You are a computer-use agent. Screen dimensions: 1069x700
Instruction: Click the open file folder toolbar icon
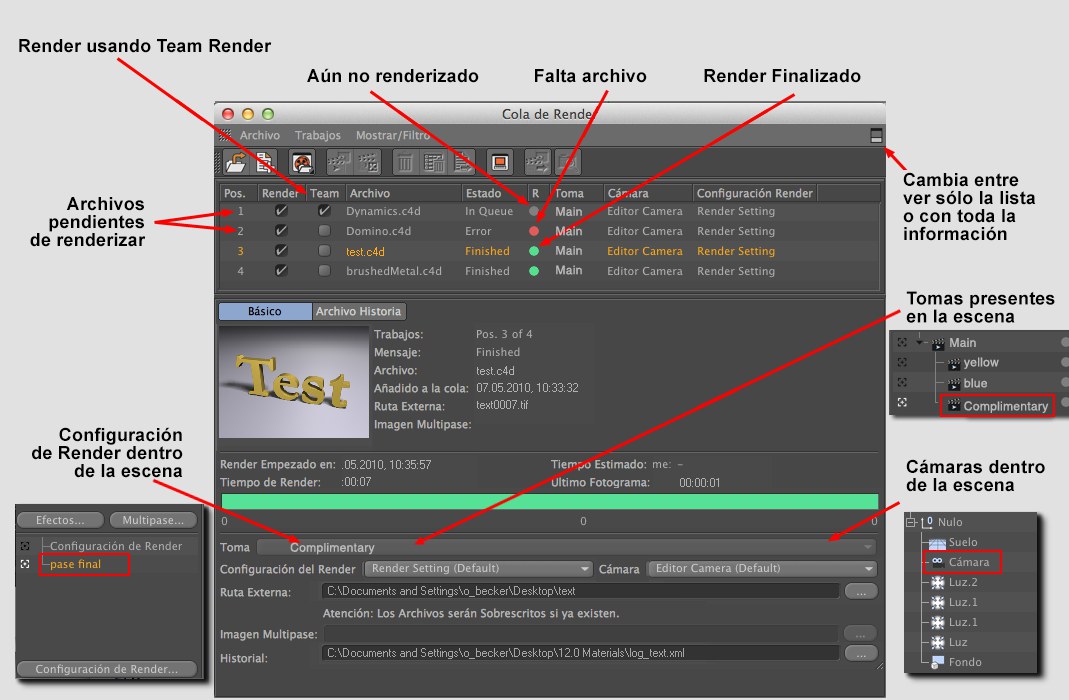tap(237, 161)
